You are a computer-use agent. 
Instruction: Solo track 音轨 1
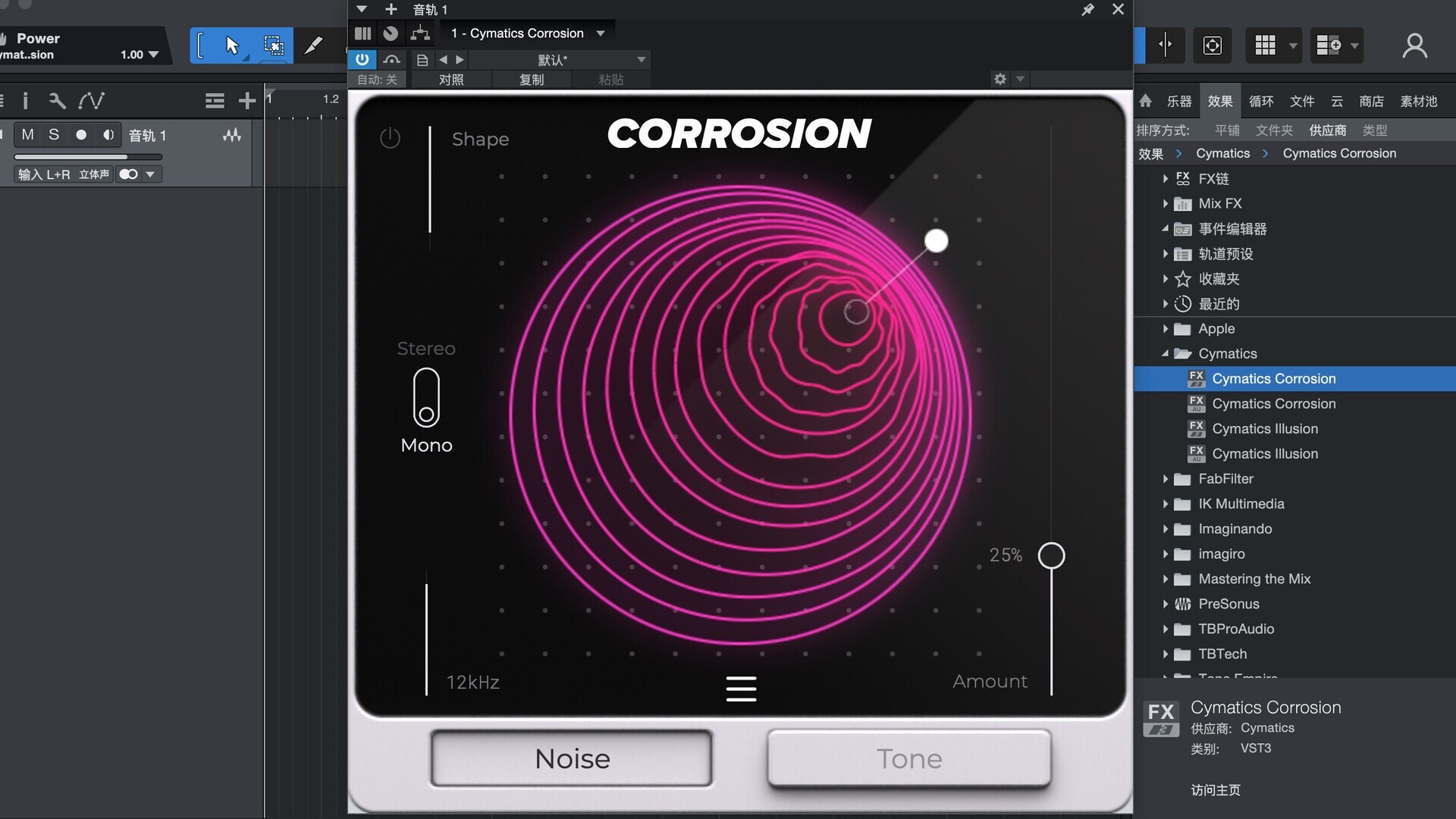[x=54, y=135]
